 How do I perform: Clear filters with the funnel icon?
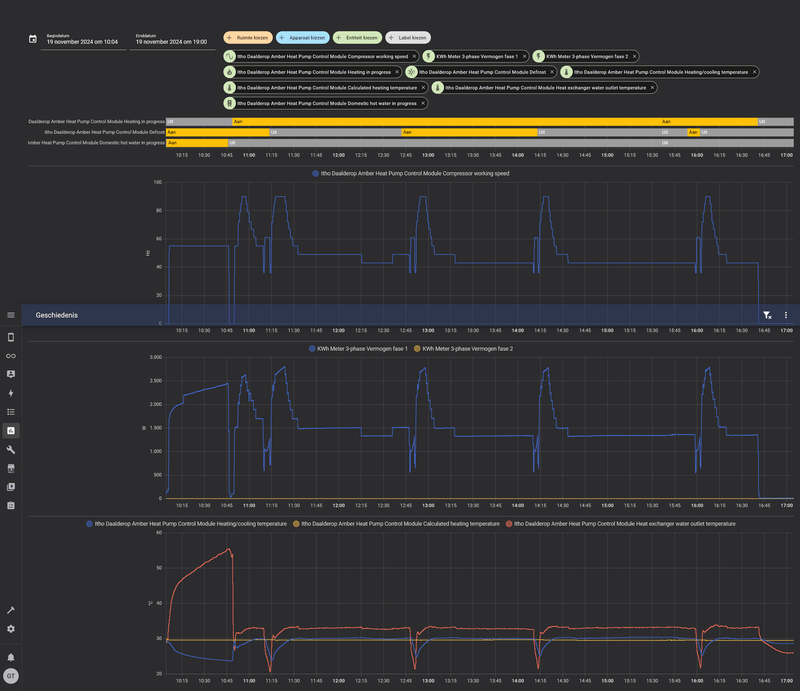(767, 315)
